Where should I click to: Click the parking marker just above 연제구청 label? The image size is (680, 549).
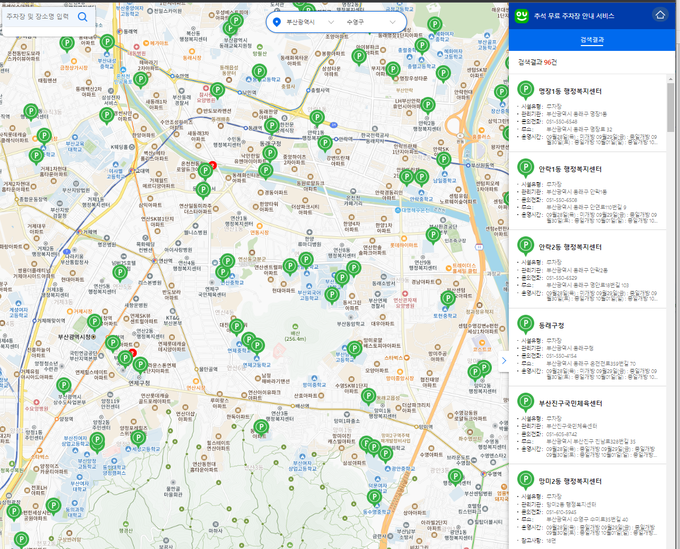[140, 366]
